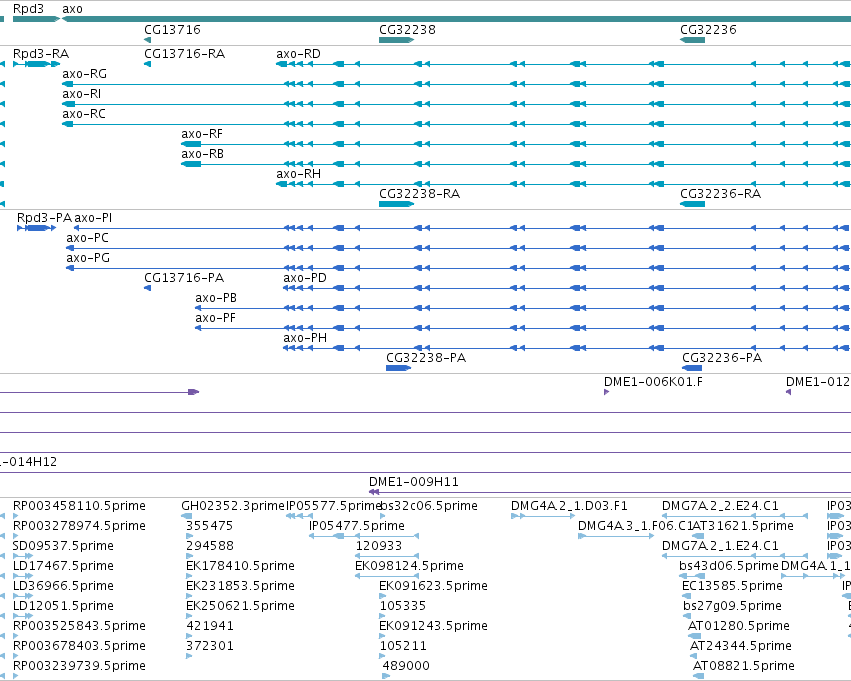Click the EK250621.5prime EST label
This screenshot has width=851, height=681.
point(240,606)
